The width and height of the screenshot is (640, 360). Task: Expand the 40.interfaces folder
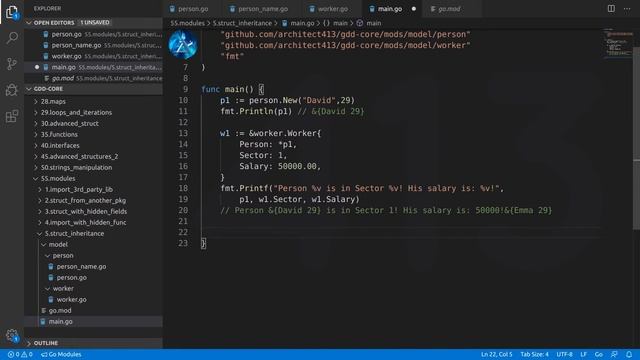point(93,145)
